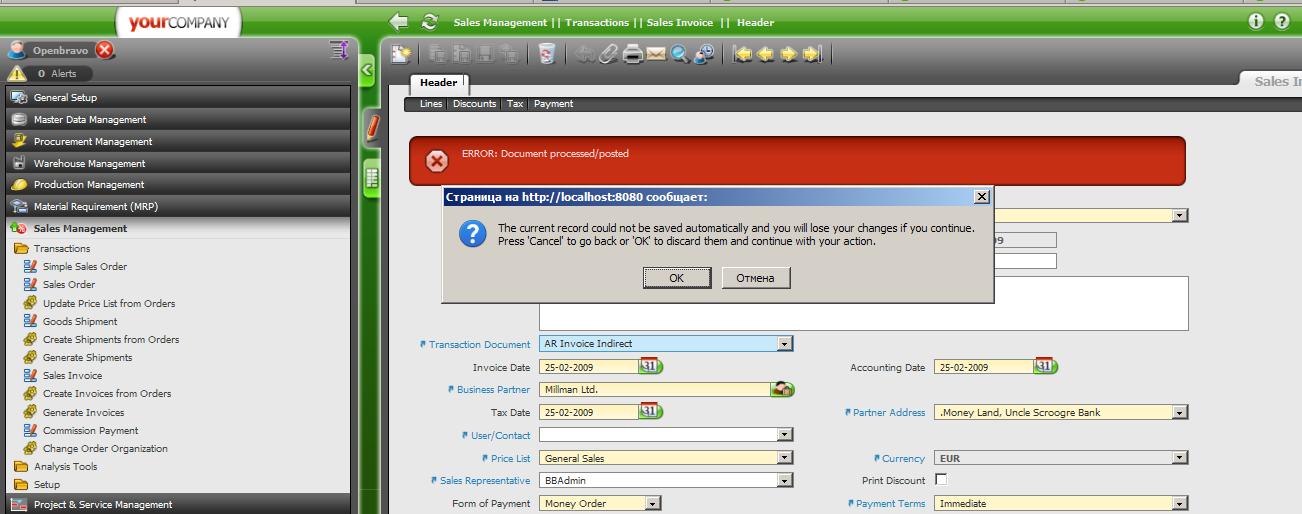Go to the next record arrow
This screenshot has height=514, width=1302.
tap(789, 54)
